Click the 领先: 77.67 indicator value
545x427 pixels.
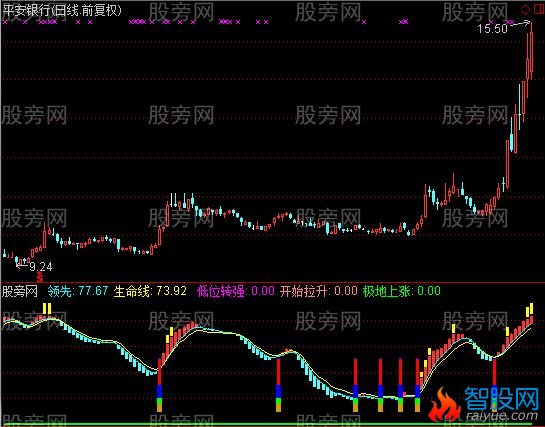78,291
